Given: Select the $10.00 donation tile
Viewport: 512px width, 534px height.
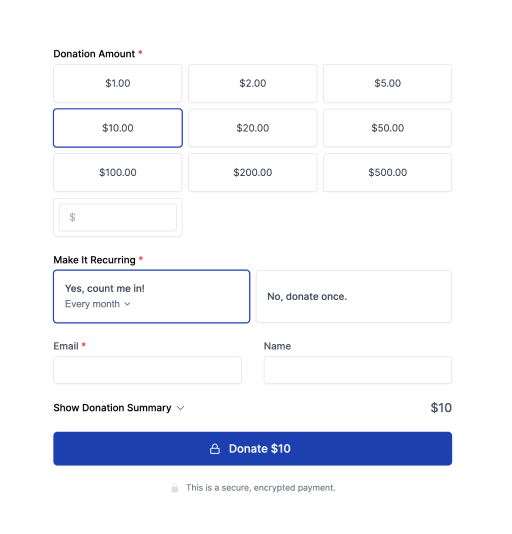Looking at the screenshot, I should coord(118,128).
